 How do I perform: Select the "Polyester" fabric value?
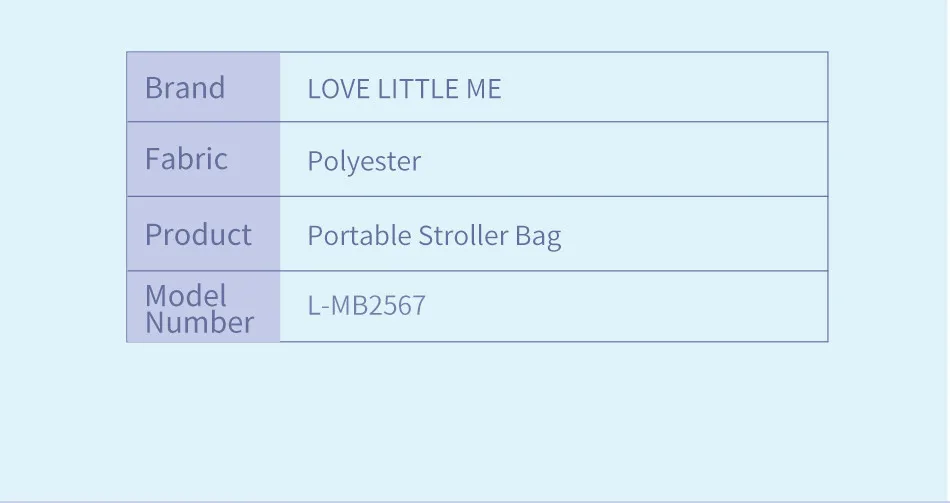point(364,161)
